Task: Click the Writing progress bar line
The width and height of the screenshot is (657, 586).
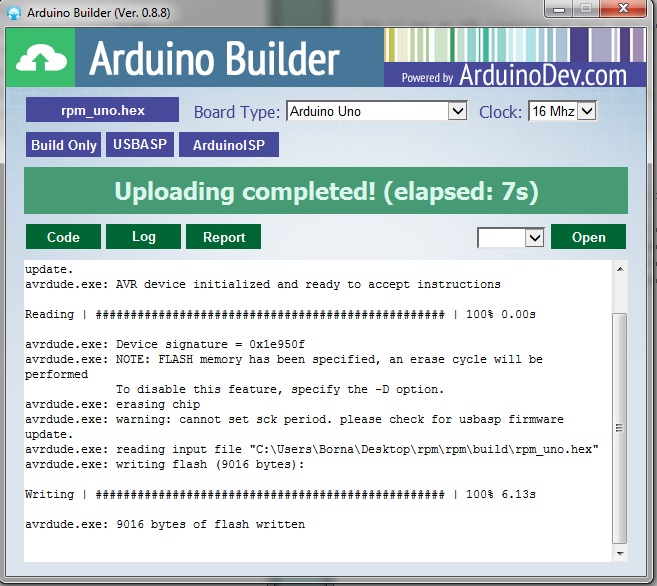Action: coord(280,494)
